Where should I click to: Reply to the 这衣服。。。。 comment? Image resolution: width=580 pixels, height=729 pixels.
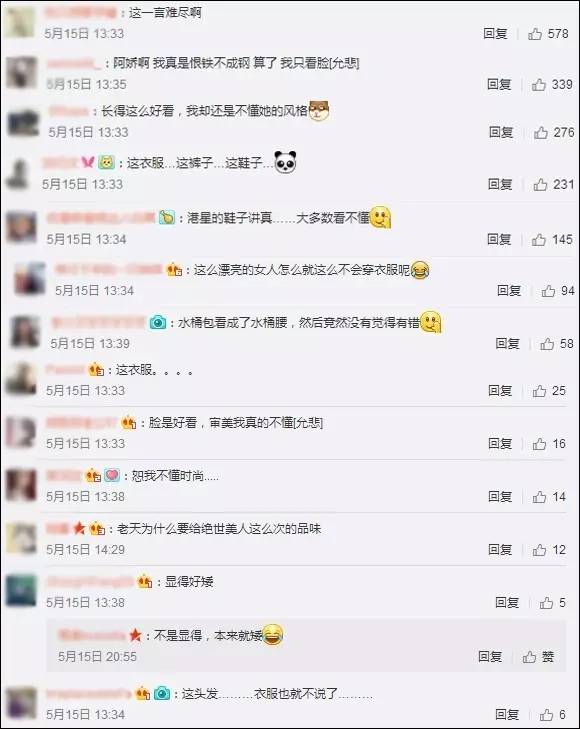pyautogui.click(x=500, y=391)
